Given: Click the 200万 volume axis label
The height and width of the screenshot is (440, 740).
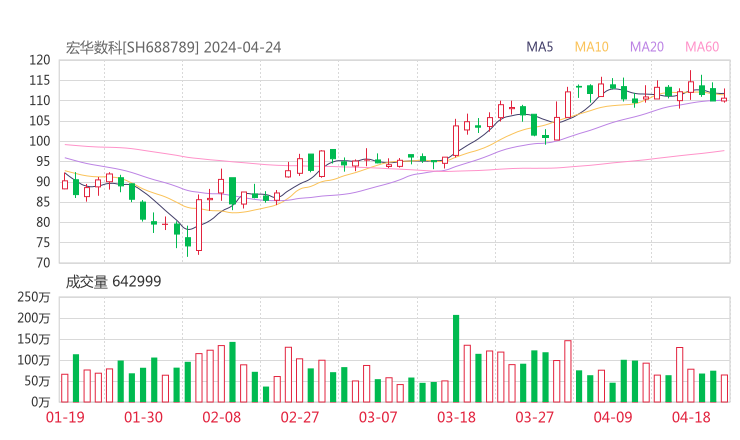Looking at the screenshot, I should 34,319.
